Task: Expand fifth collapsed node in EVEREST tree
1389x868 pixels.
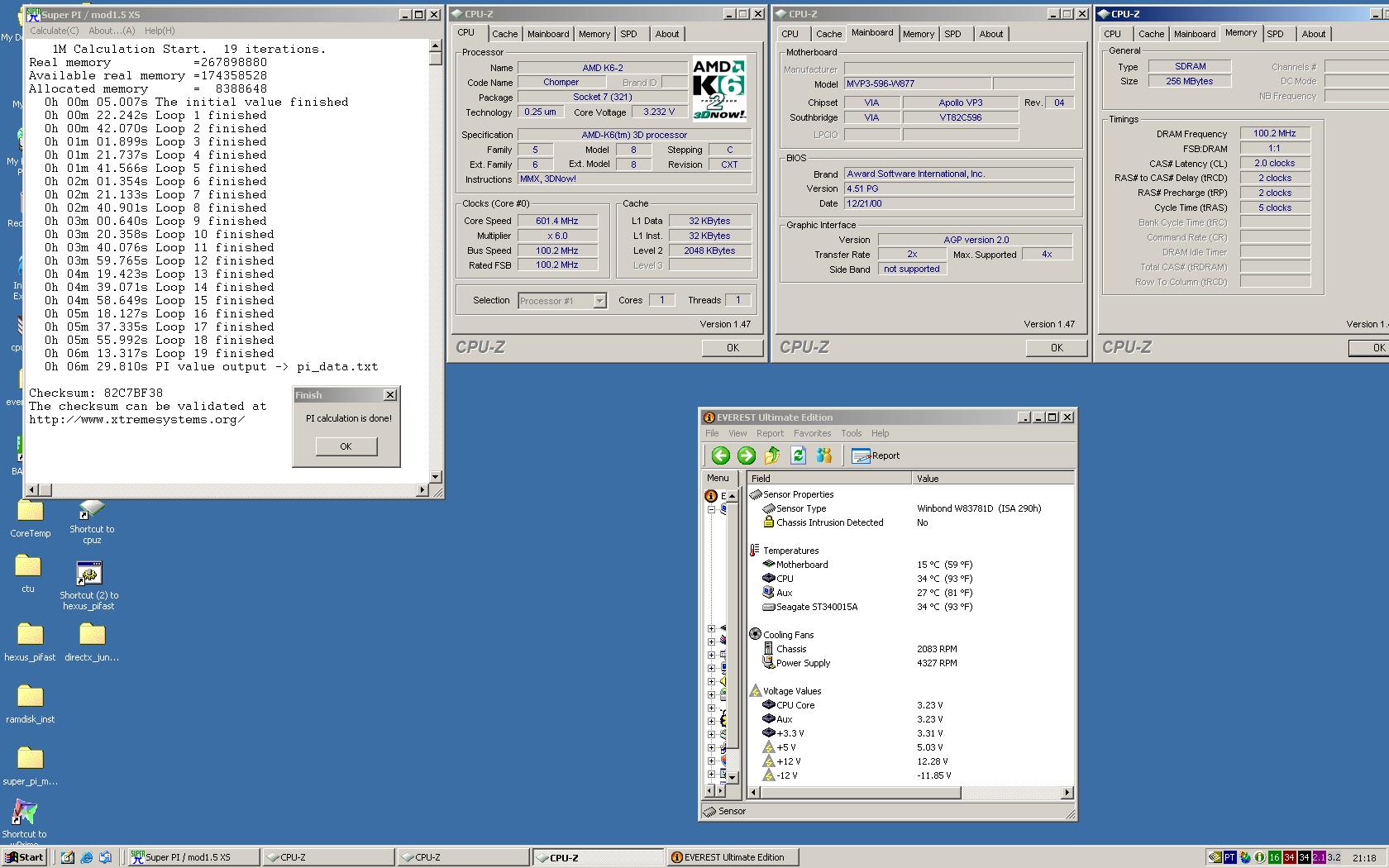Action: tap(711, 681)
